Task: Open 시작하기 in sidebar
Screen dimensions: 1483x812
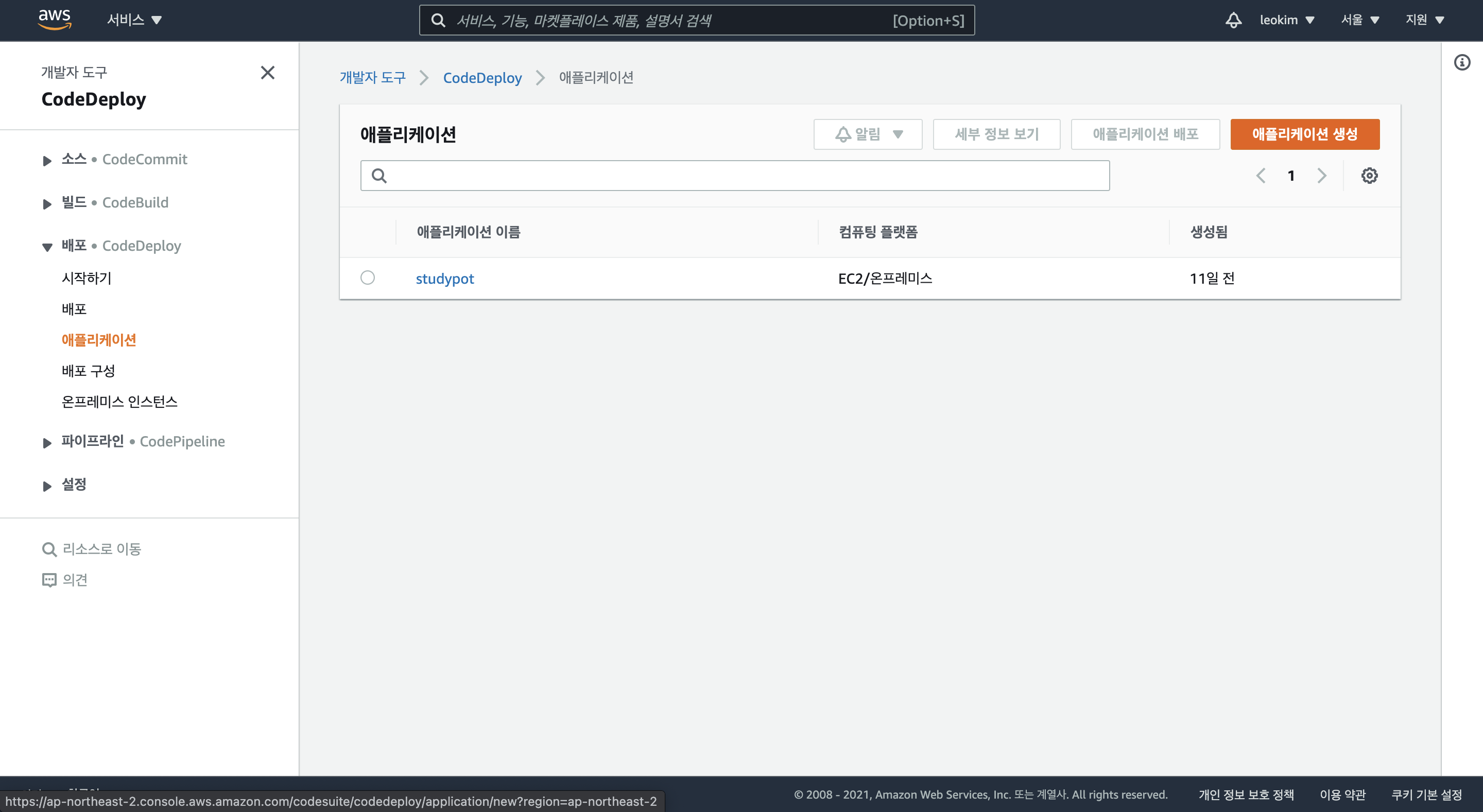Action: (x=87, y=278)
